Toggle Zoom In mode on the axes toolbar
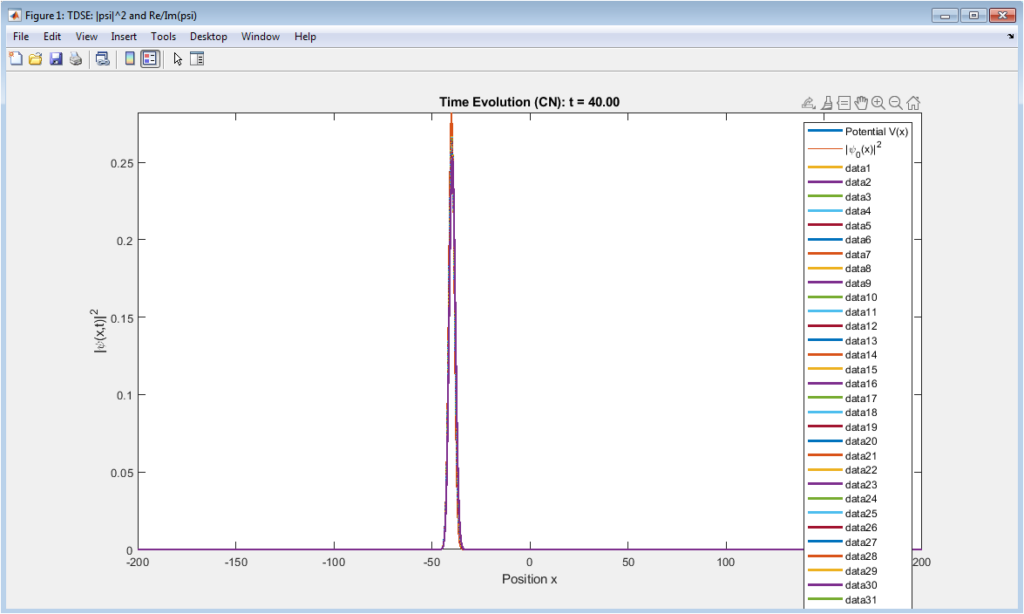 tap(876, 101)
